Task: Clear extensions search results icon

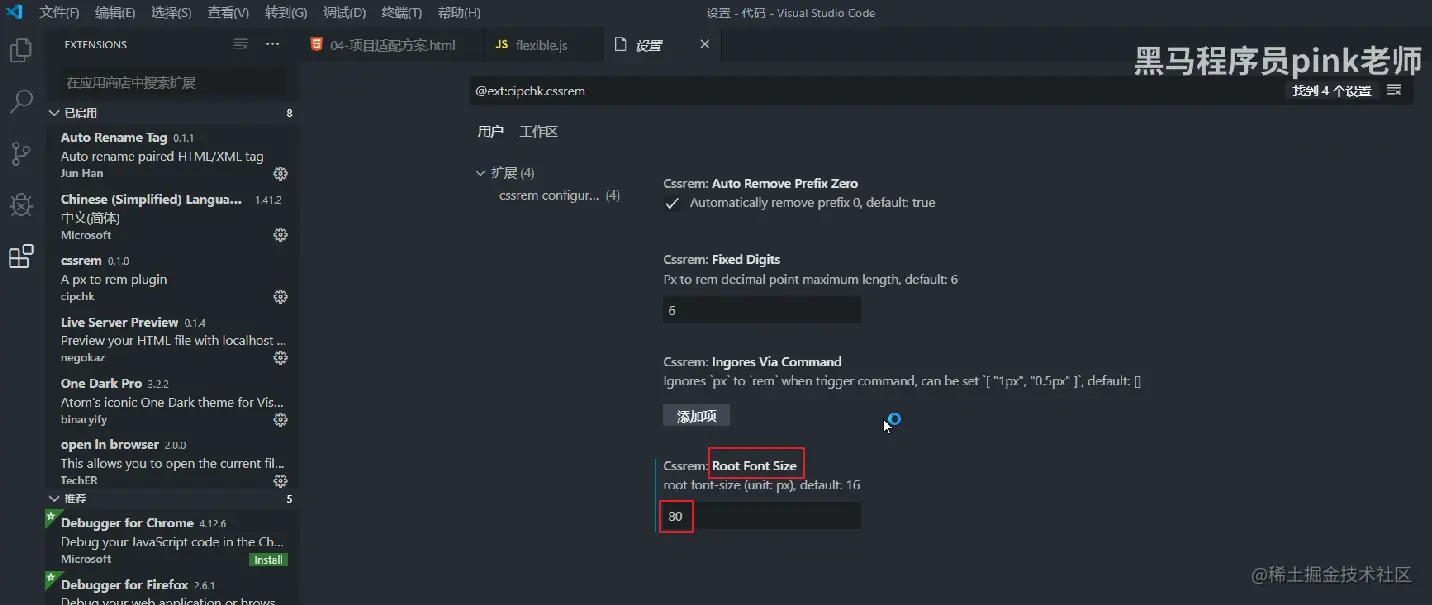Action: coord(240,44)
